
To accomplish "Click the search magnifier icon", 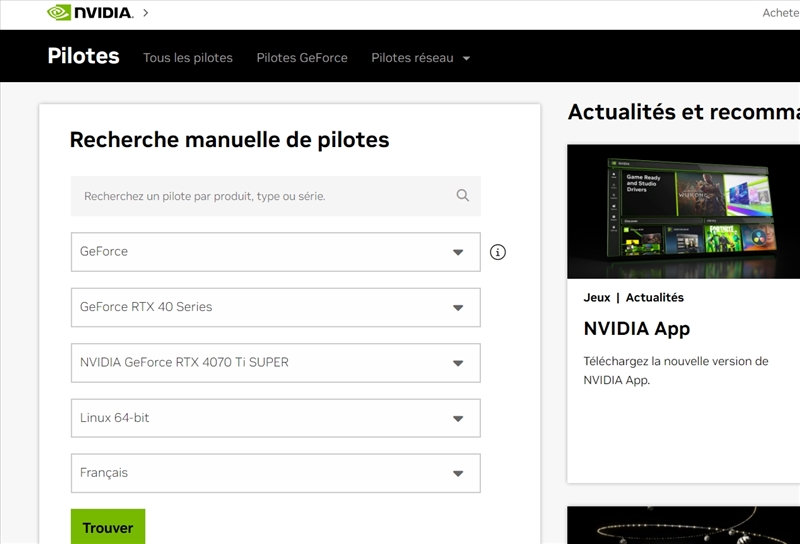I will click(x=462, y=195).
